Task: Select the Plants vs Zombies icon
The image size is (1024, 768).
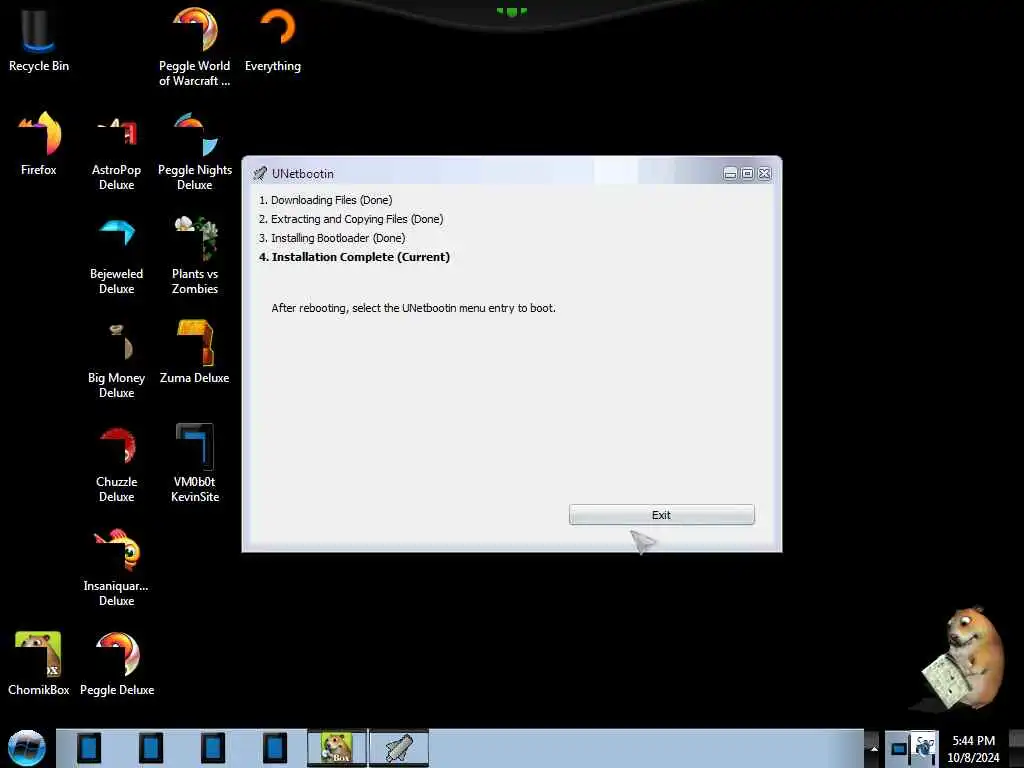Action: pos(195,256)
